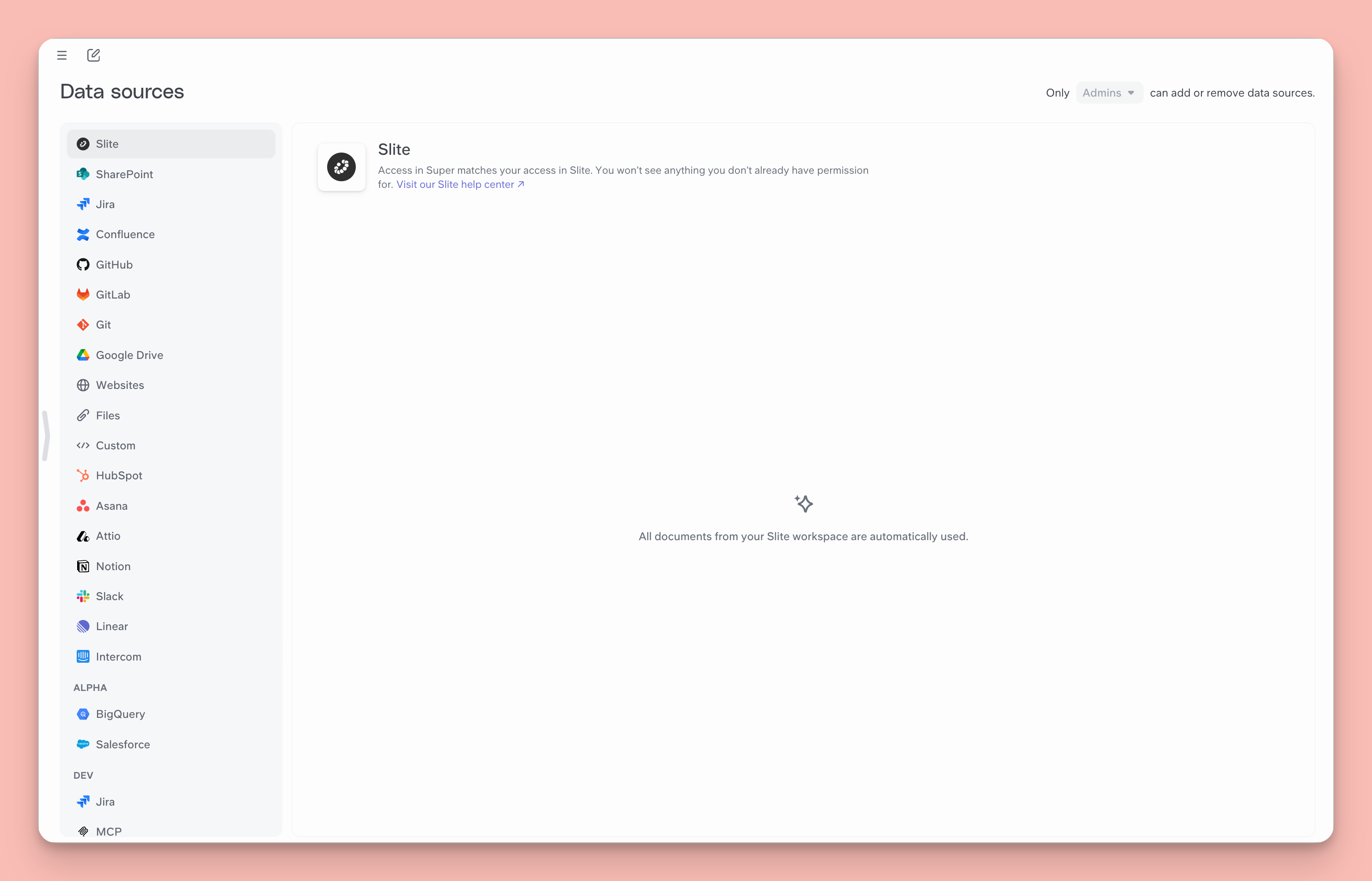Click the Attio icon
This screenshot has width=1372, height=881.
point(83,536)
